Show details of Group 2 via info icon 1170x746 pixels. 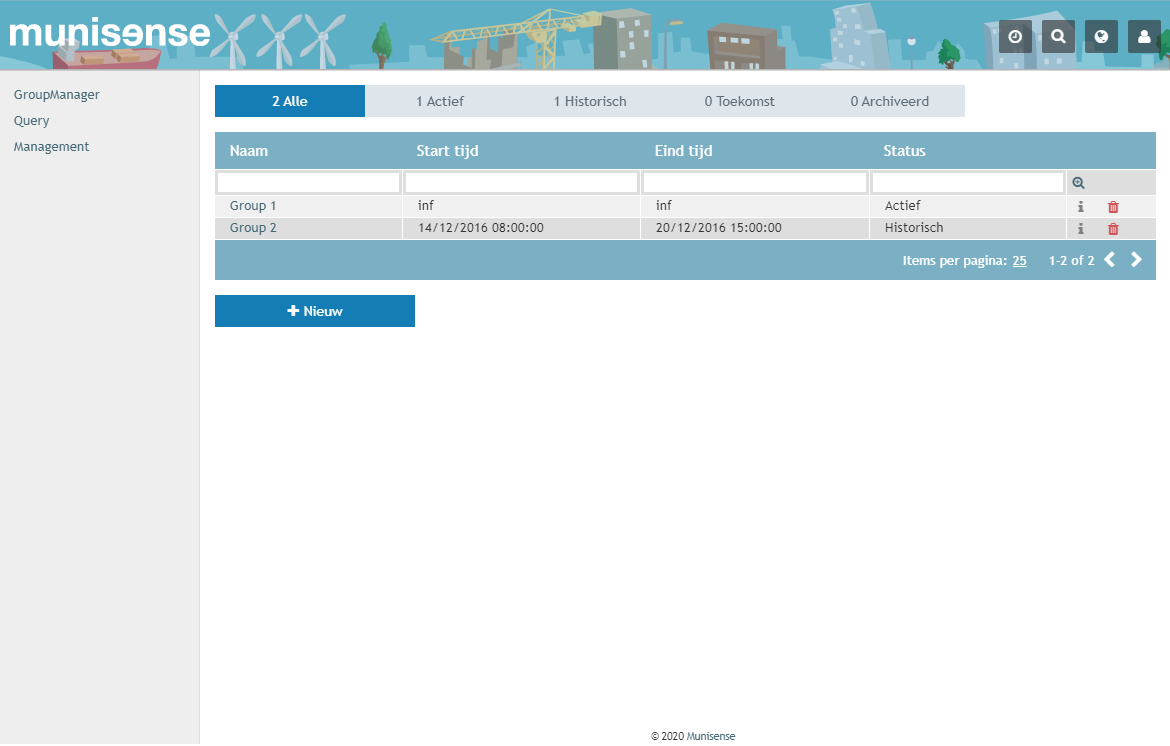1081,228
